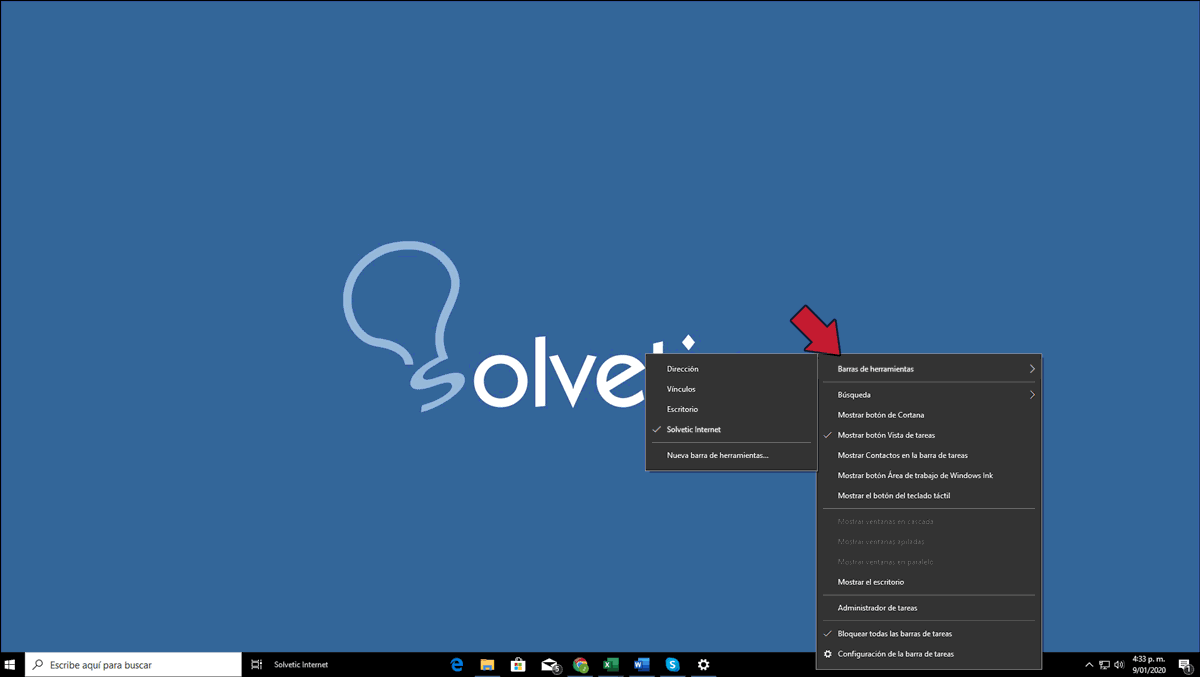This screenshot has width=1200, height=677.
Task: Open Administrador de tareas
Action: click(929, 608)
